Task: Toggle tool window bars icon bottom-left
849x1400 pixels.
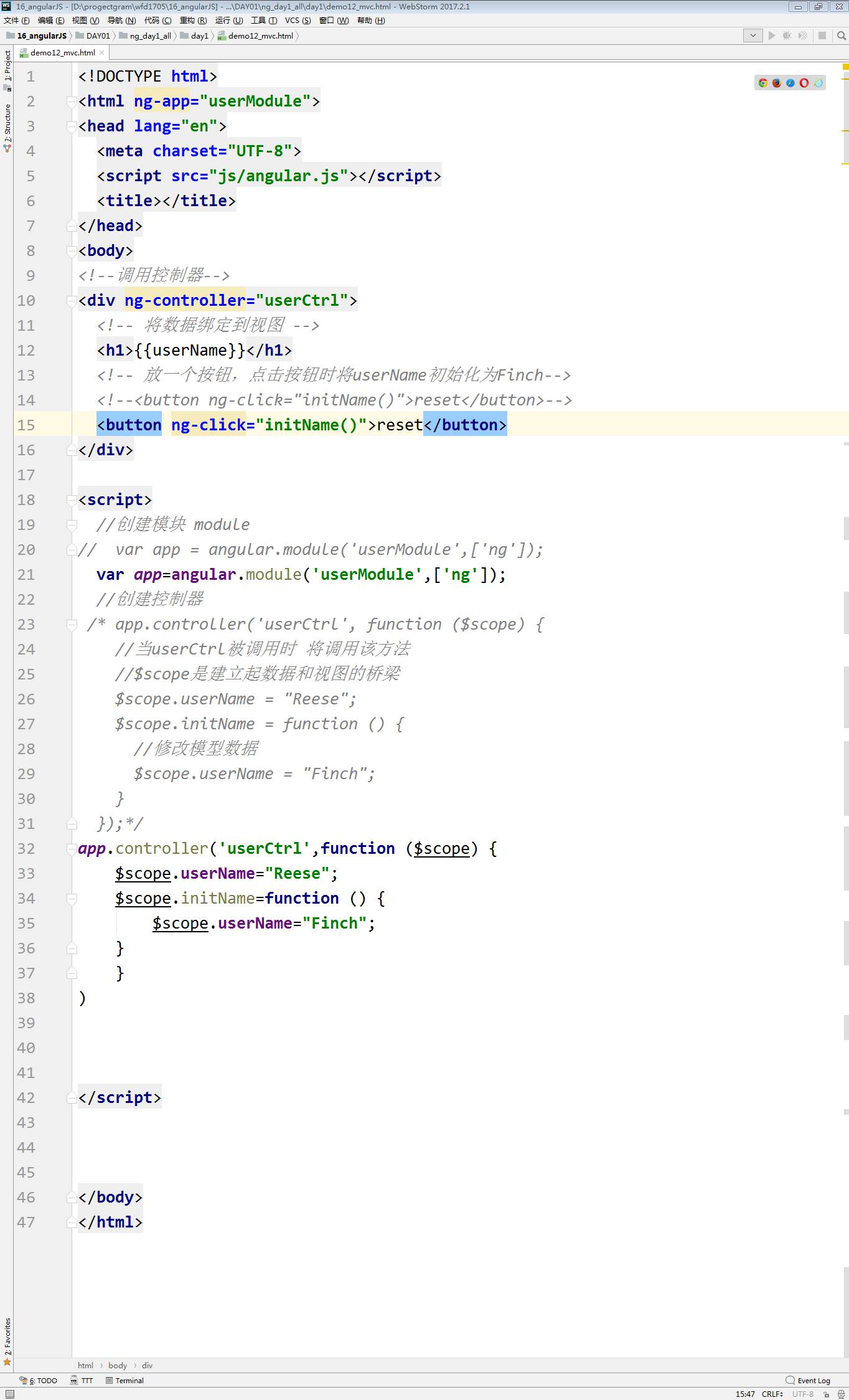Action: click(9, 1394)
